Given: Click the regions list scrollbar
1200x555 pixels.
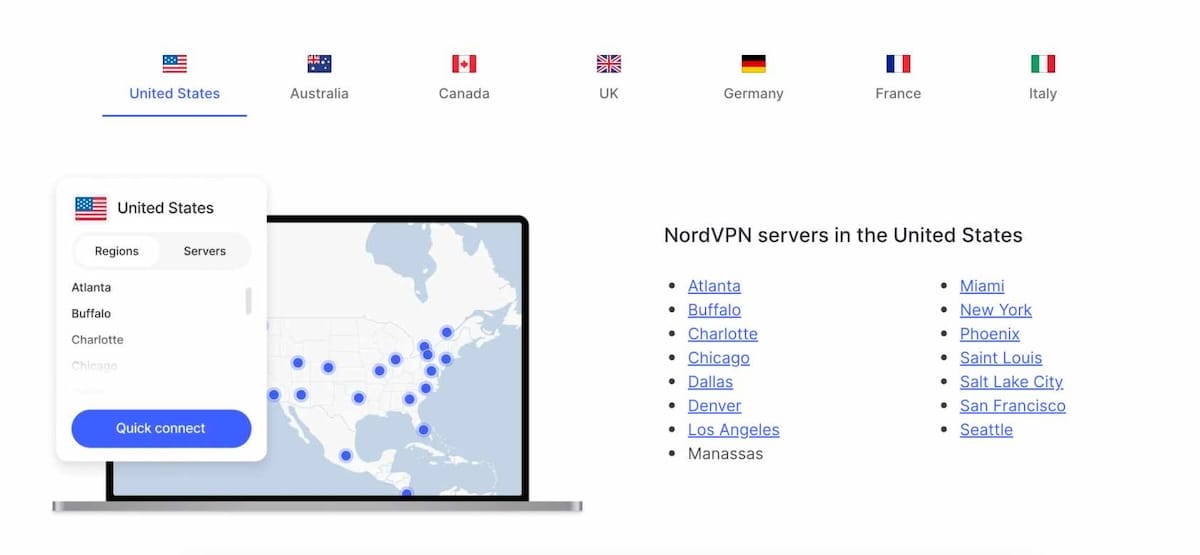Looking at the screenshot, I should click(248, 301).
